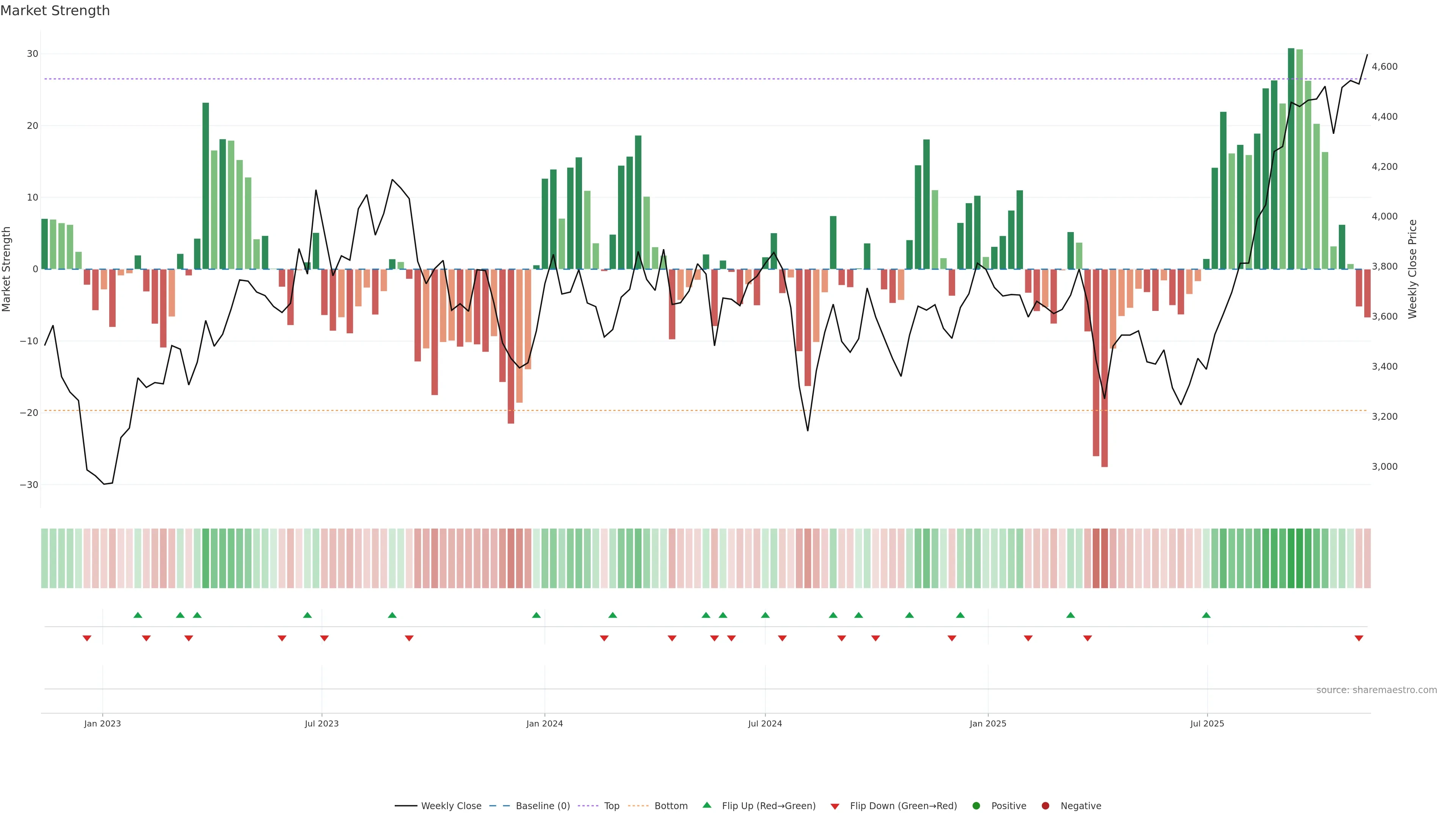1456x819 pixels.
Task: Click the red Negative legend dot
Action: click(1045, 805)
